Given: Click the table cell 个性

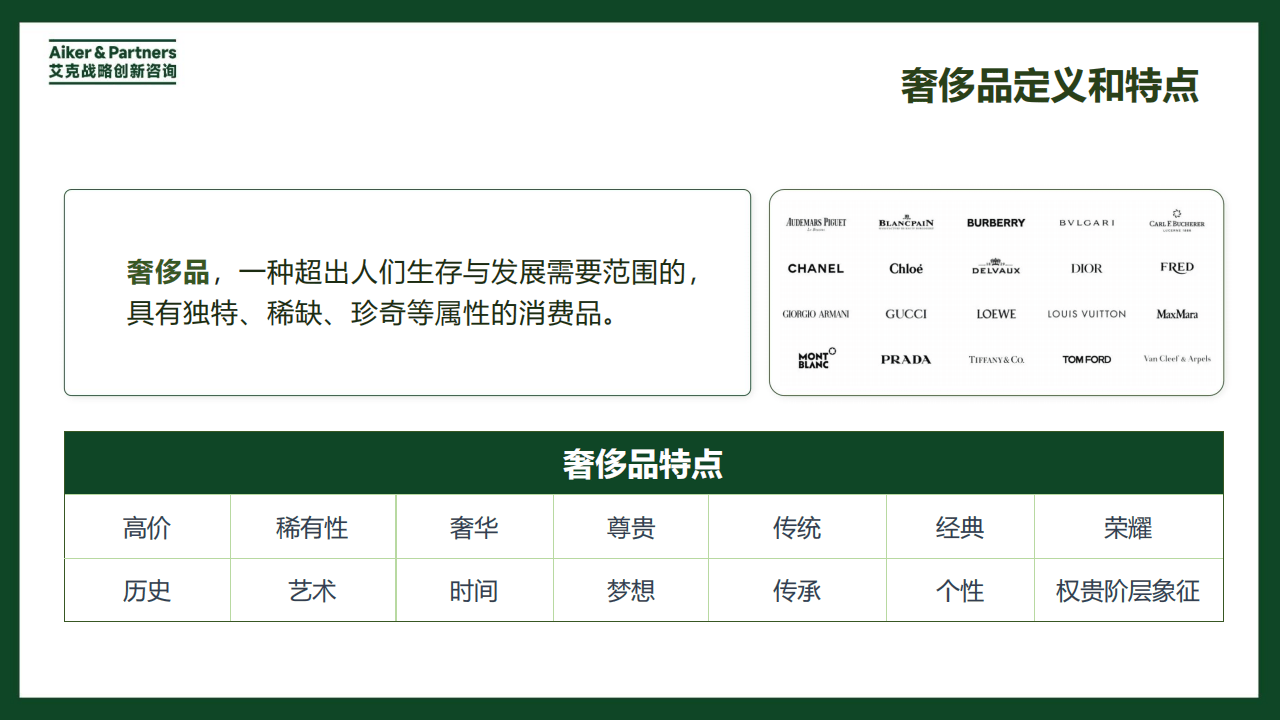Looking at the screenshot, I should point(960,591).
